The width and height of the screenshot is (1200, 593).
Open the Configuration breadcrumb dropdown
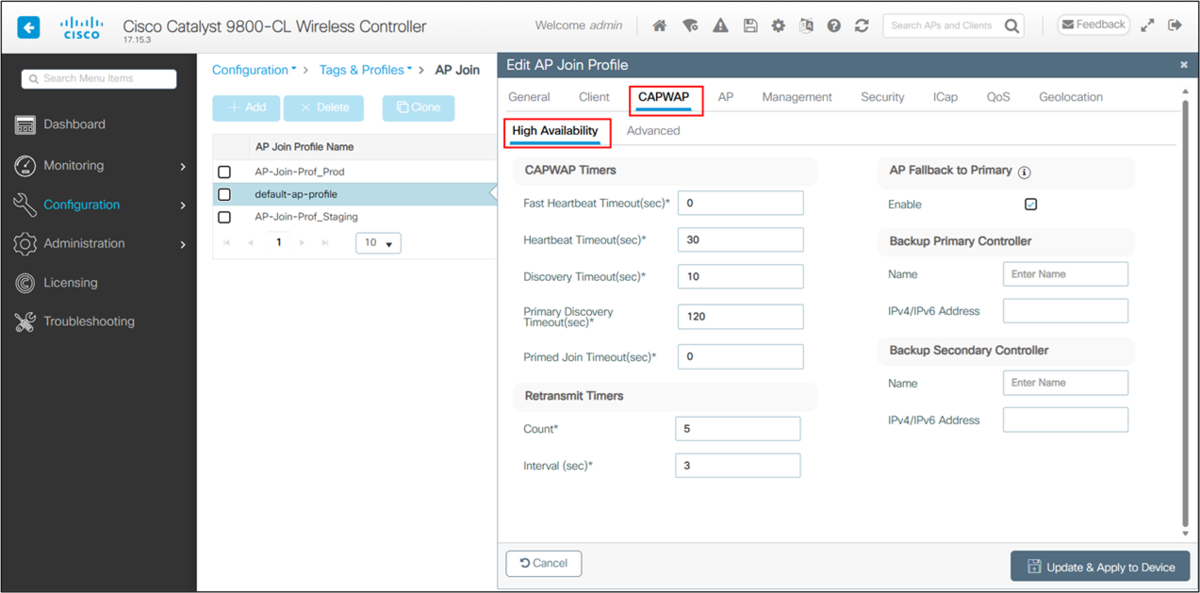point(254,70)
